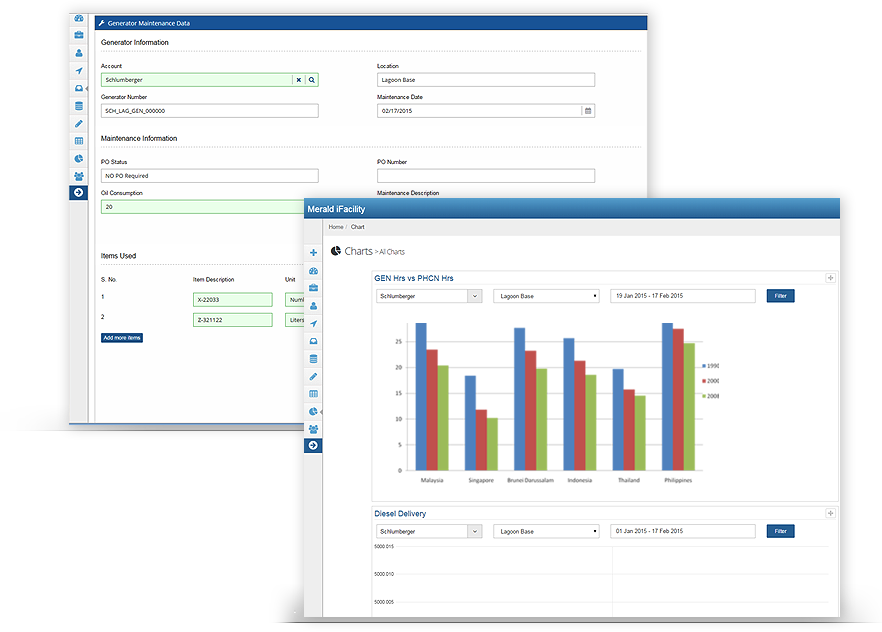Click the Generator Number input field
882x632 pixels.
pos(209,111)
